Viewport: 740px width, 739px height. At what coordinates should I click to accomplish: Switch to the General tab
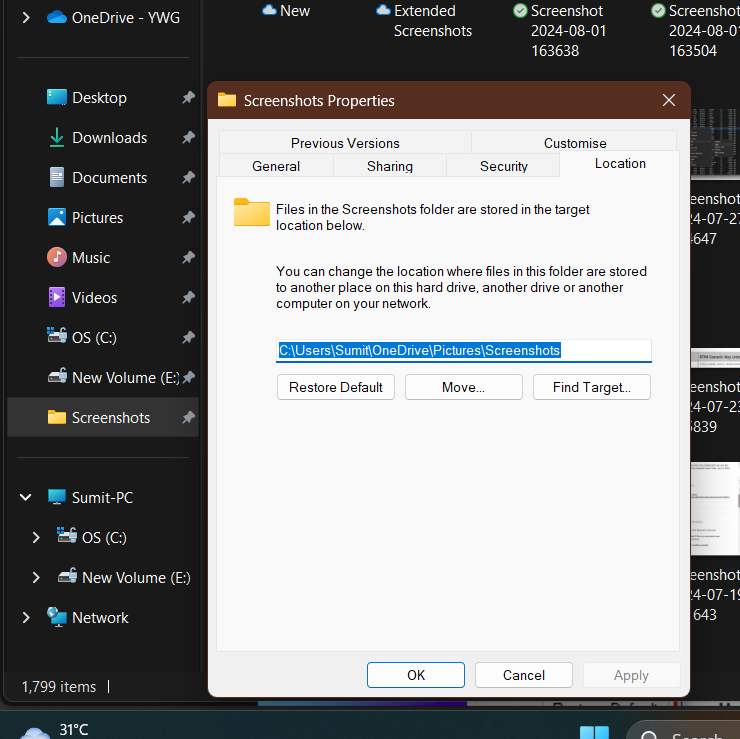[276, 166]
